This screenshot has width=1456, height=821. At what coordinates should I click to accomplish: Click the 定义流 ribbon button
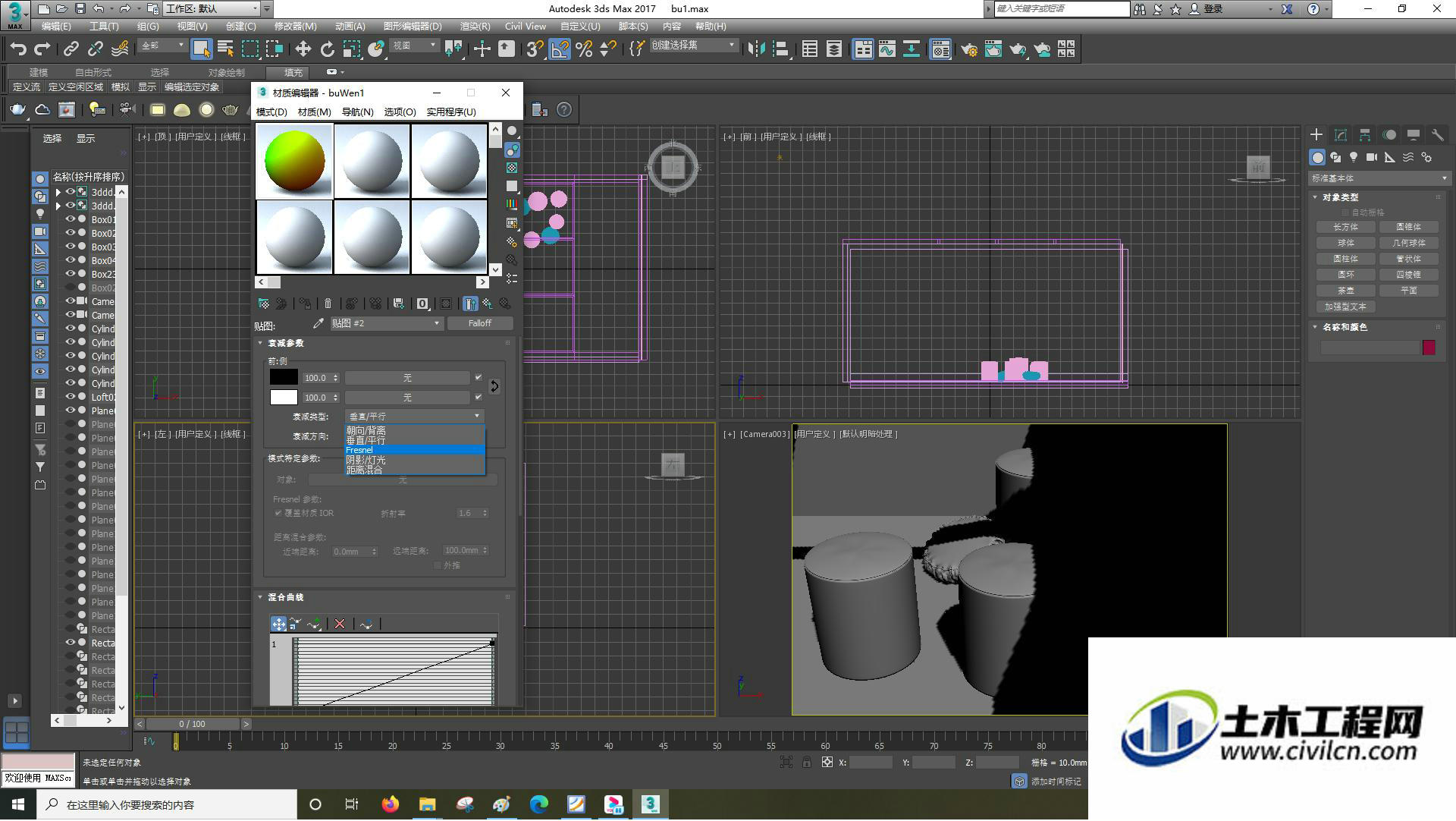[x=27, y=87]
